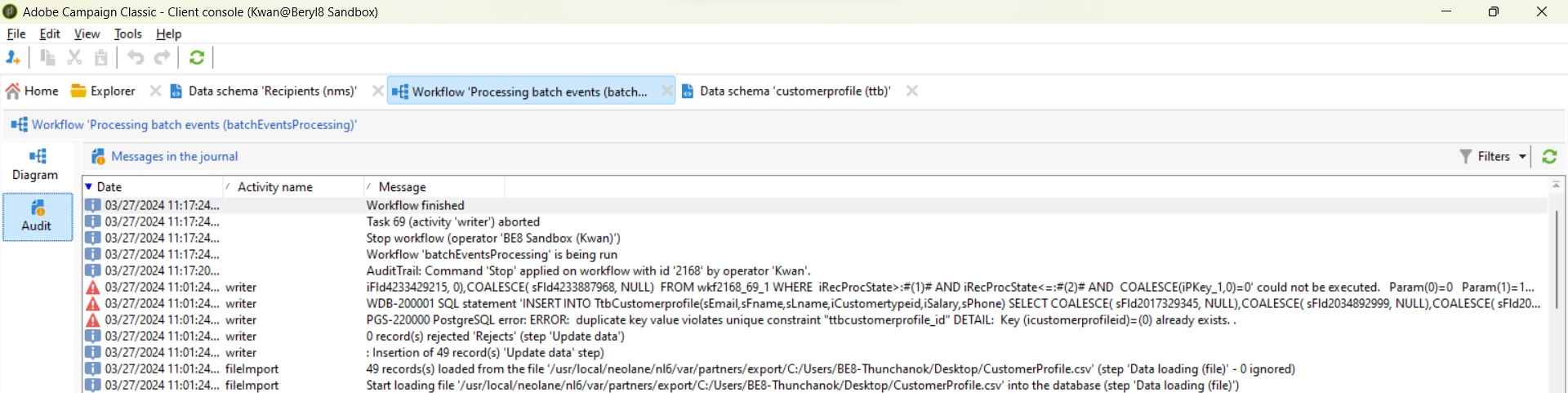
Task: Switch to the Explorer tab
Action: tap(103, 91)
